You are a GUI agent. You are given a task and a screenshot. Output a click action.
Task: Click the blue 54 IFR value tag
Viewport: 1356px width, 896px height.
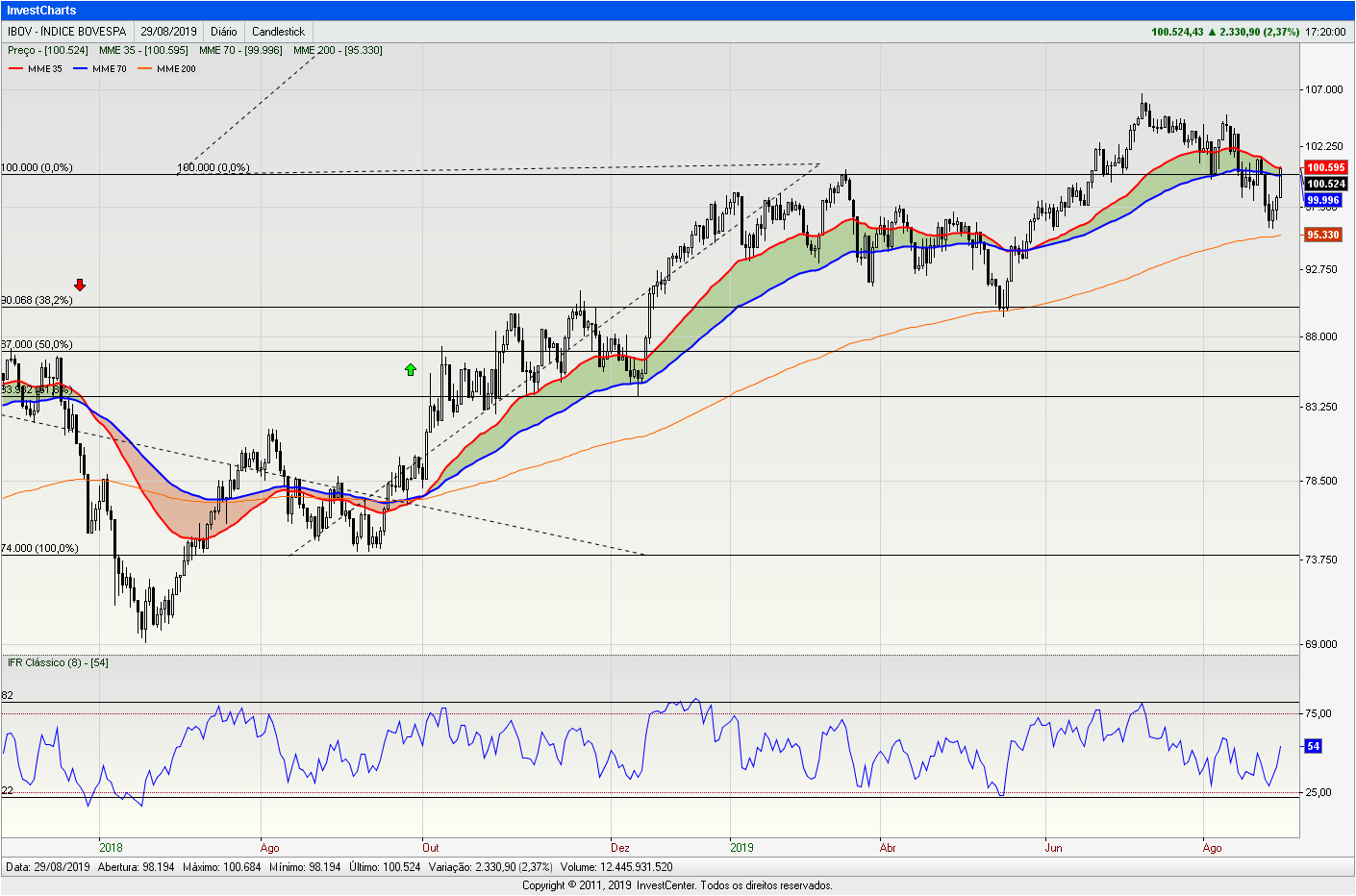coord(1313,746)
